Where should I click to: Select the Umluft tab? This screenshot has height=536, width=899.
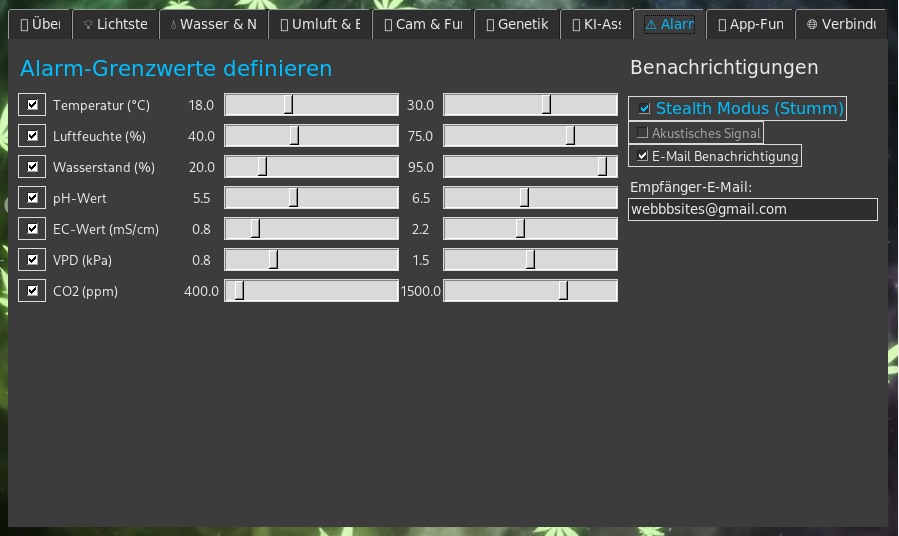click(x=320, y=24)
